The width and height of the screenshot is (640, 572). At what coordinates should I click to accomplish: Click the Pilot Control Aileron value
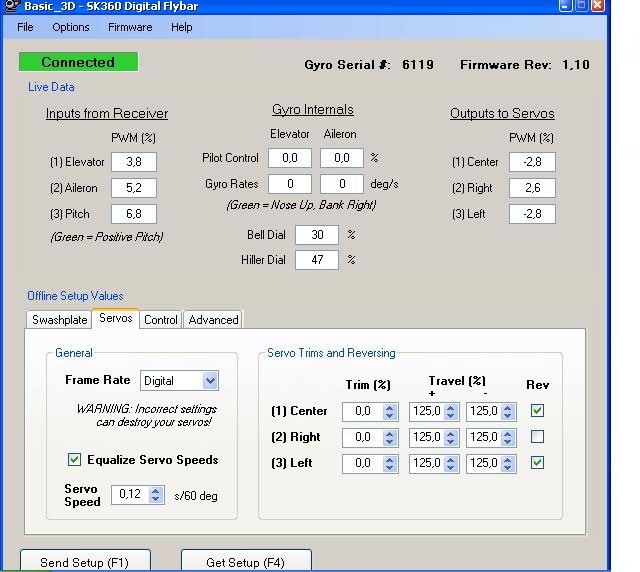342,158
